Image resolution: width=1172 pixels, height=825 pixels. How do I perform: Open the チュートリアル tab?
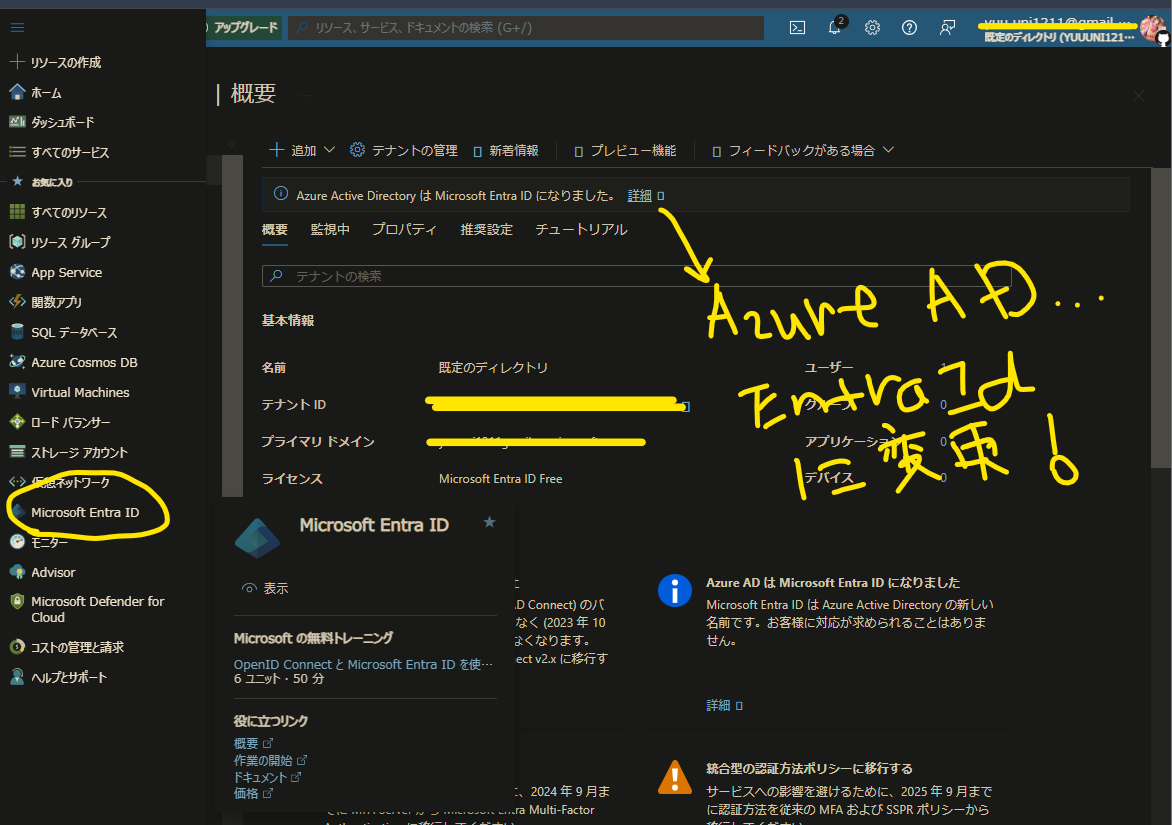(x=581, y=229)
